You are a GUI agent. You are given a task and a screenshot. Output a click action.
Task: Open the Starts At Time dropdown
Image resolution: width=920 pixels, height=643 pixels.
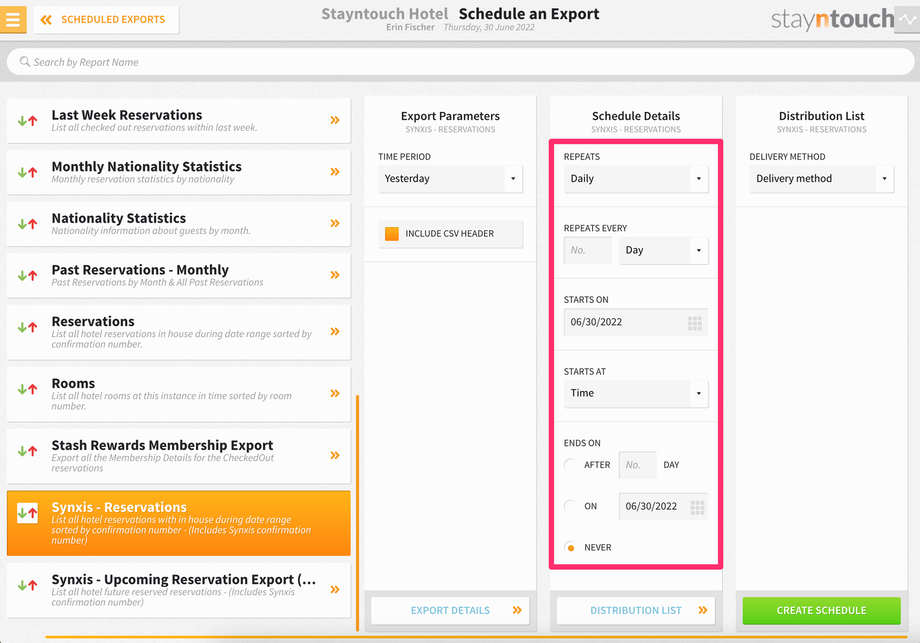pyautogui.click(x=636, y=393)
